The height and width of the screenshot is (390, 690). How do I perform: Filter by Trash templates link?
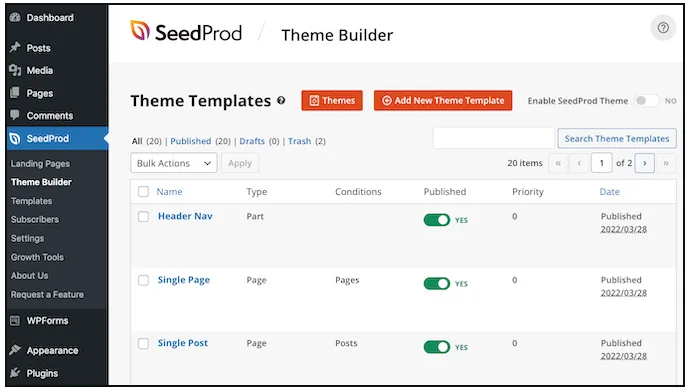299,141
